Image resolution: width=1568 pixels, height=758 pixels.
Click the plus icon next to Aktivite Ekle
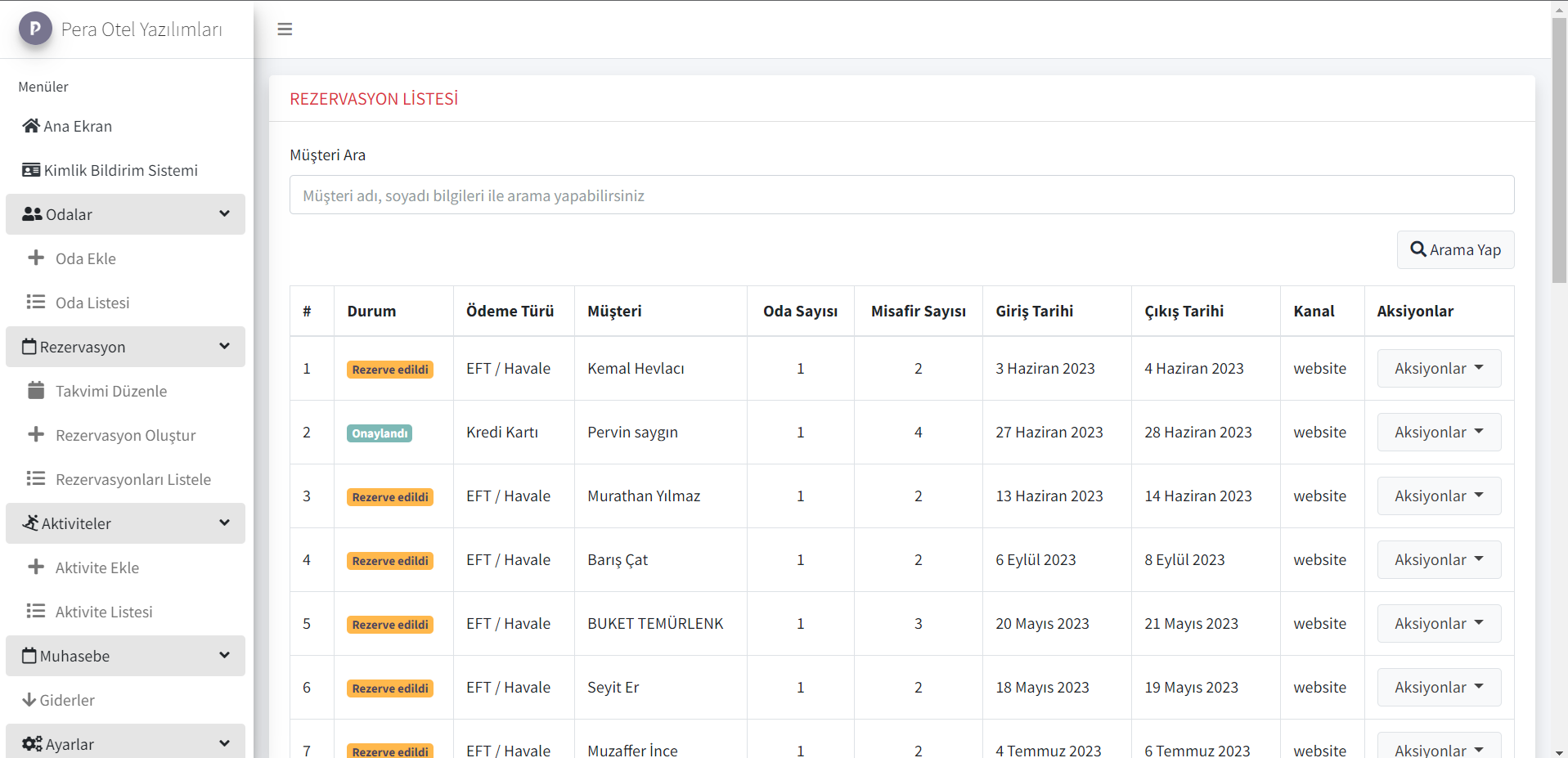36,567
